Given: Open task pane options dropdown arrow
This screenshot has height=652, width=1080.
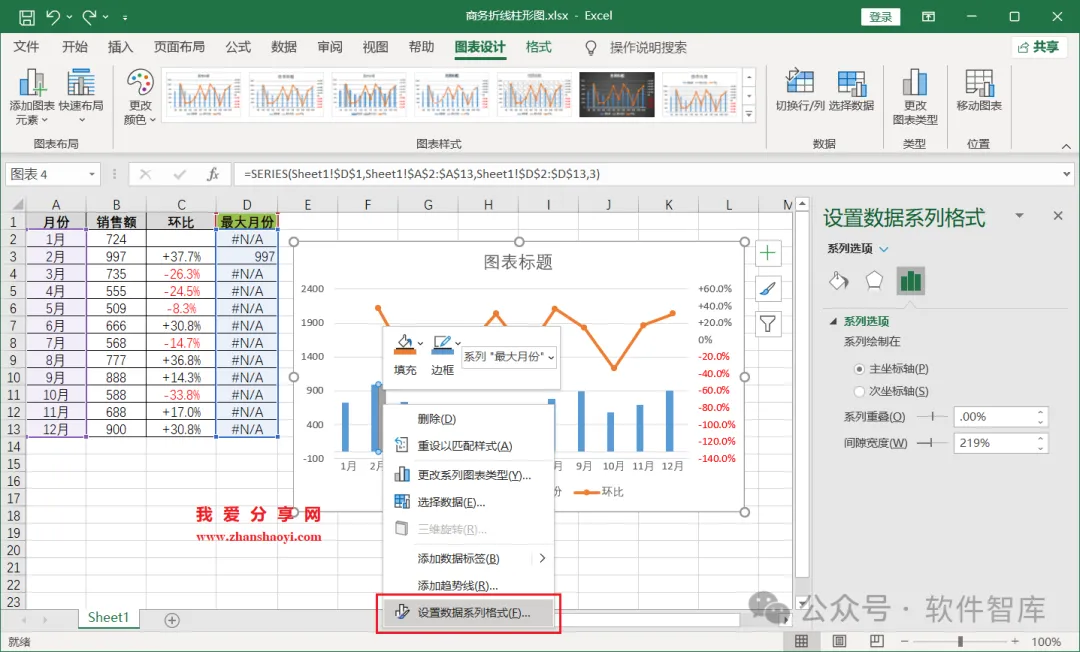Looking at the screenshot, I should pyautogui.click(x=1019, y=216).
